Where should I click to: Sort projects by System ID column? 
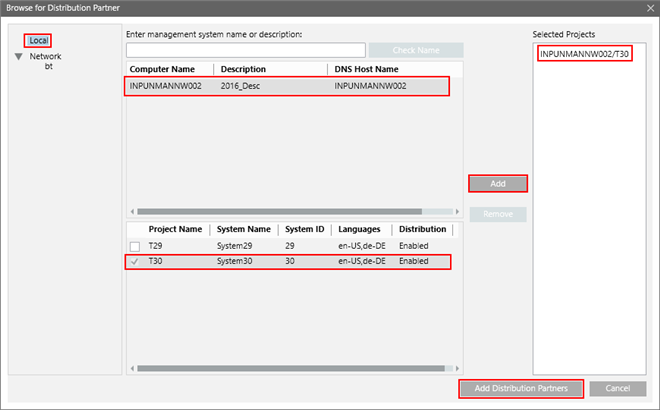pyautogui.click(x=304, y=229)
